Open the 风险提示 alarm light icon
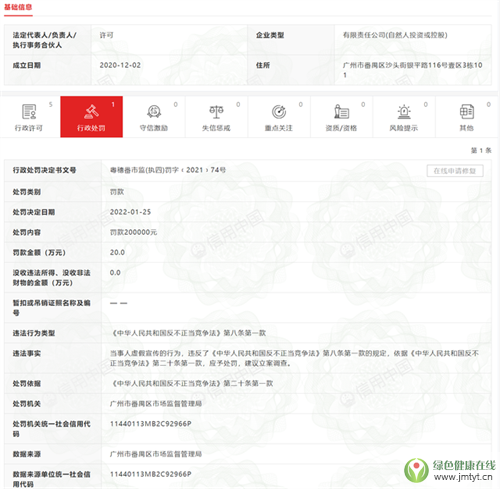Screen dimensions: 500x489 coord(404,111)
